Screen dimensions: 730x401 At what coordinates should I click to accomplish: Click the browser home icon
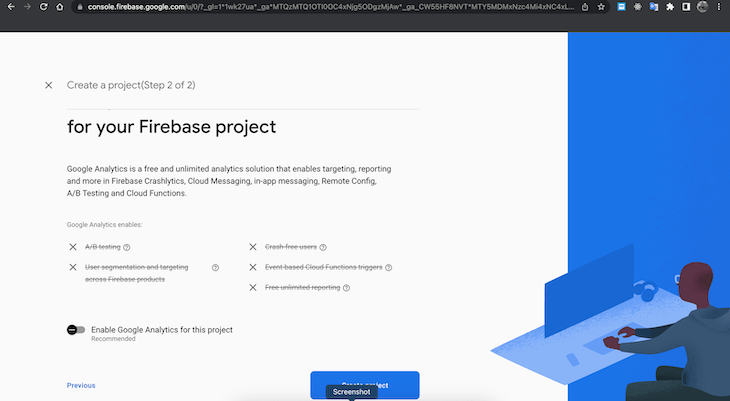click(x=61, y=7)
